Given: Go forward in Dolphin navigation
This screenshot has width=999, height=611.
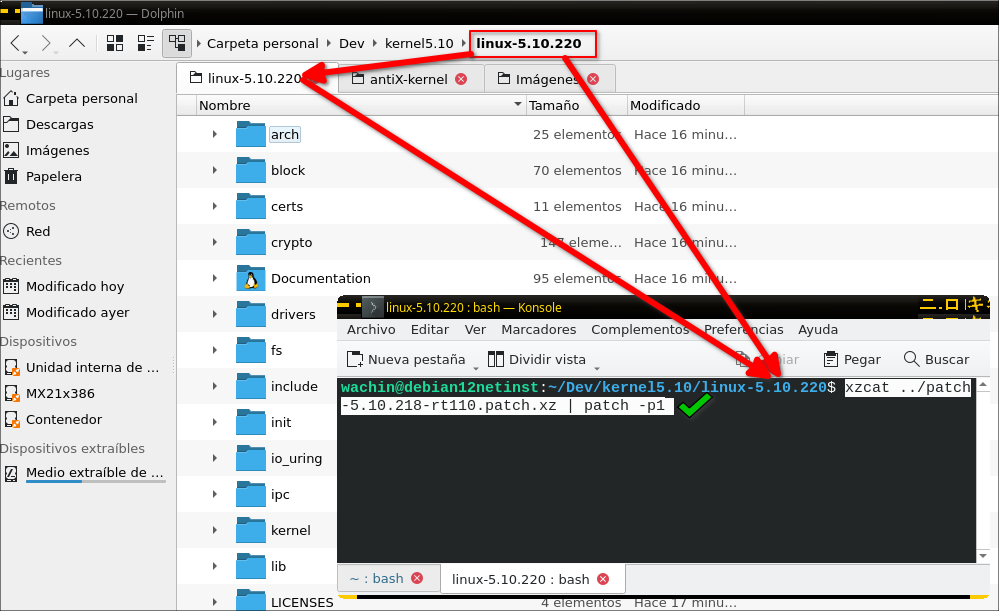Looking at the screenshot, I should click(x=46, y=43).
